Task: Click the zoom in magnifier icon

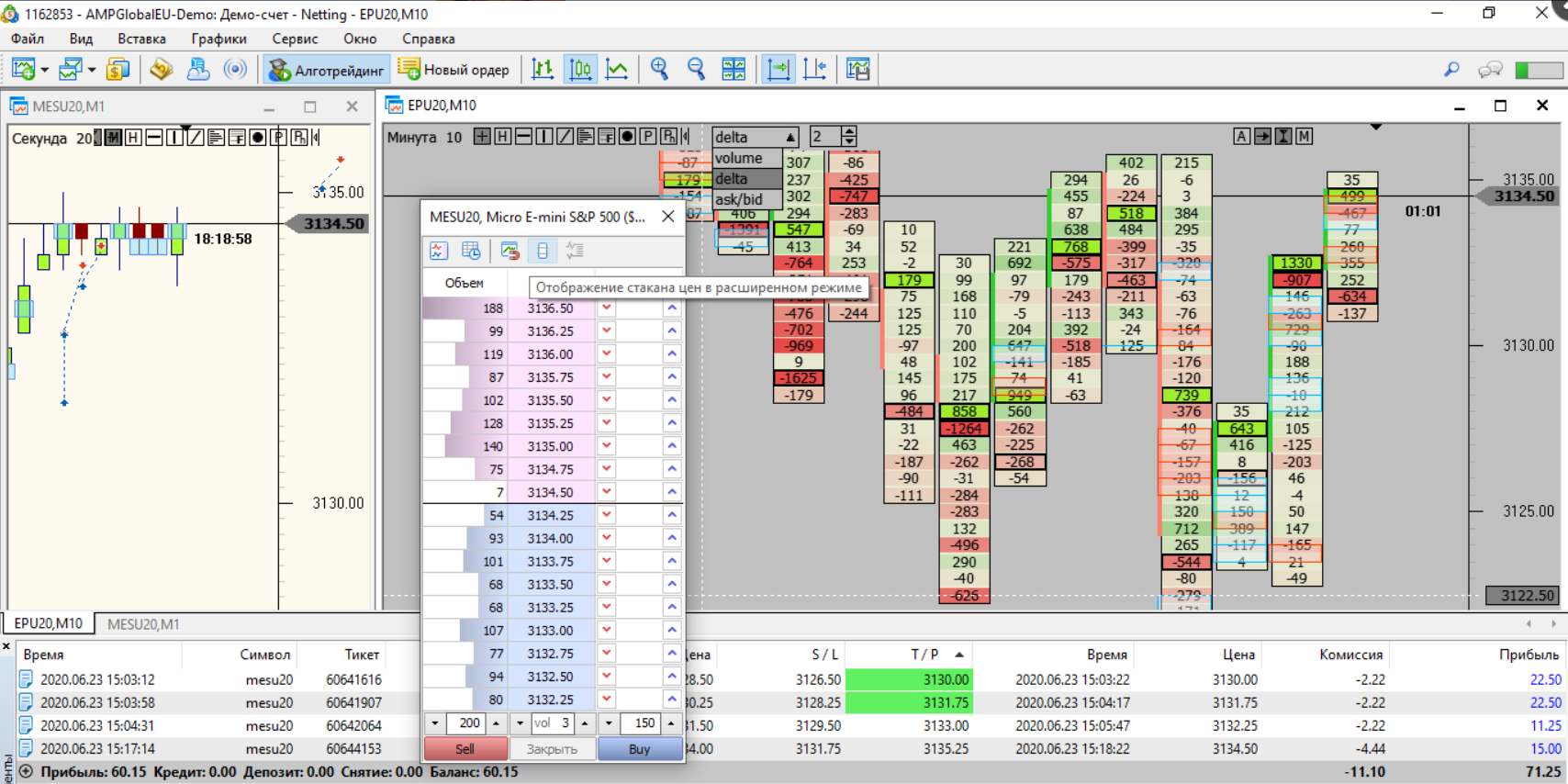Action: (659, 69)
